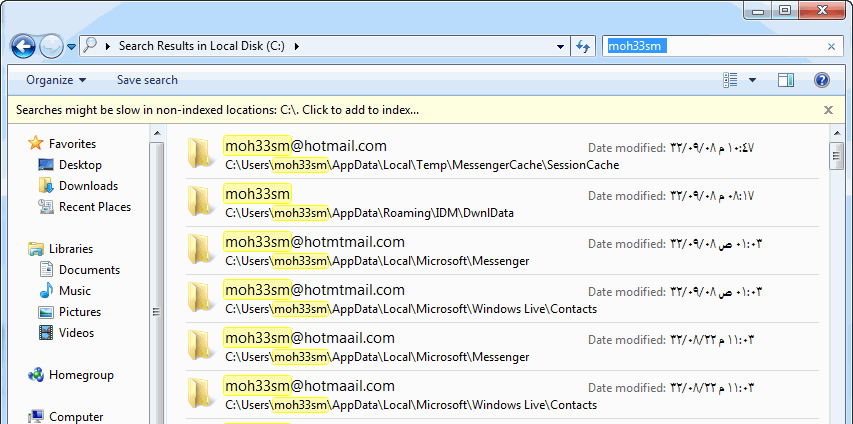The width and height of the screenshot is (853, 424).
Task: Open Downloads in the navigation pane
Action: tap(88, 186)
